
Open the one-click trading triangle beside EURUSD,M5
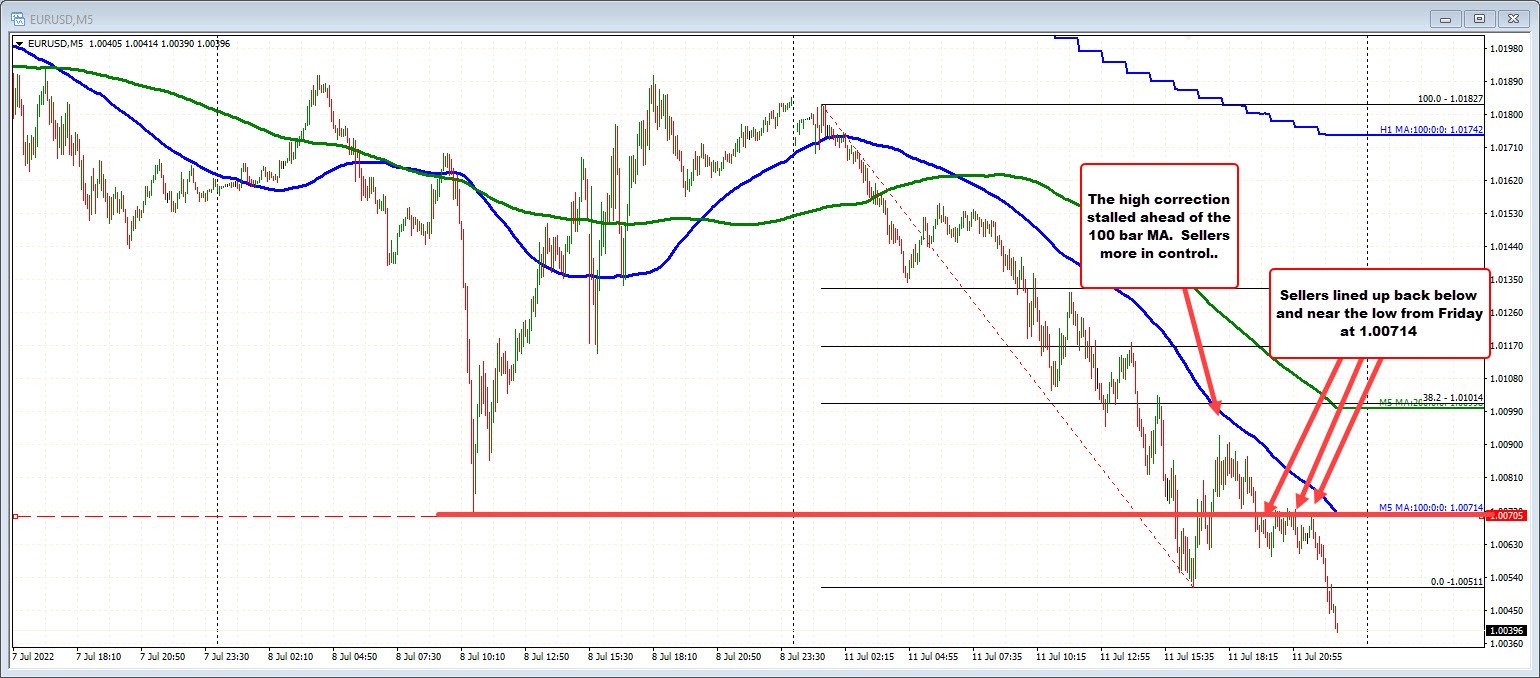point(18,43)
